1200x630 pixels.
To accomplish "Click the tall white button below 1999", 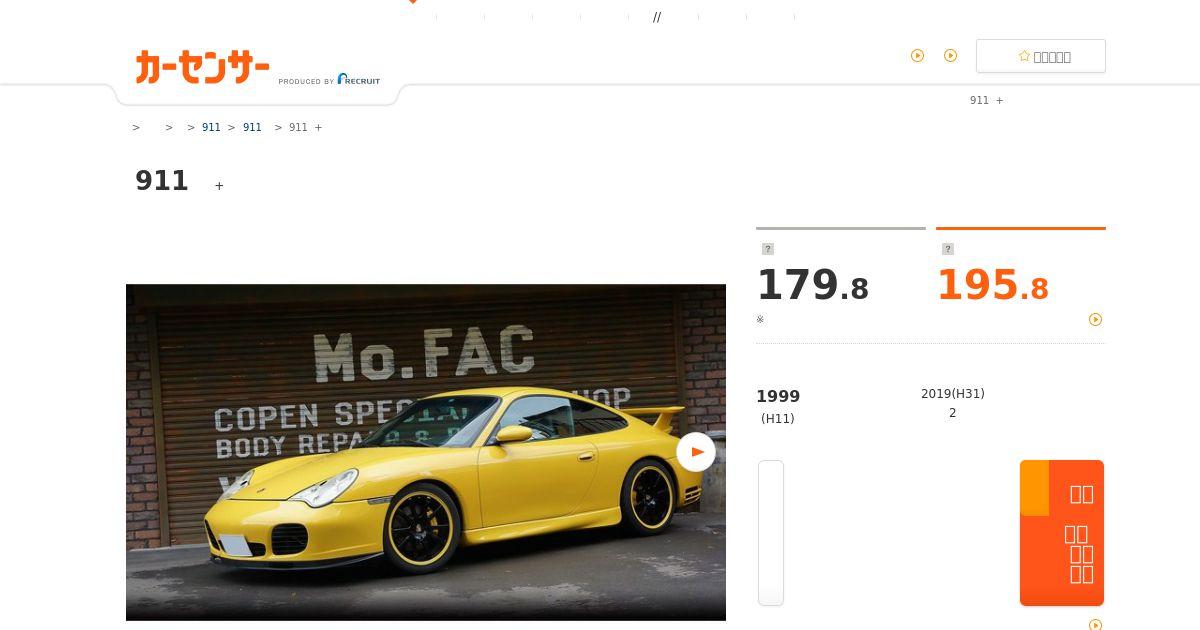I will click(771, 533).
